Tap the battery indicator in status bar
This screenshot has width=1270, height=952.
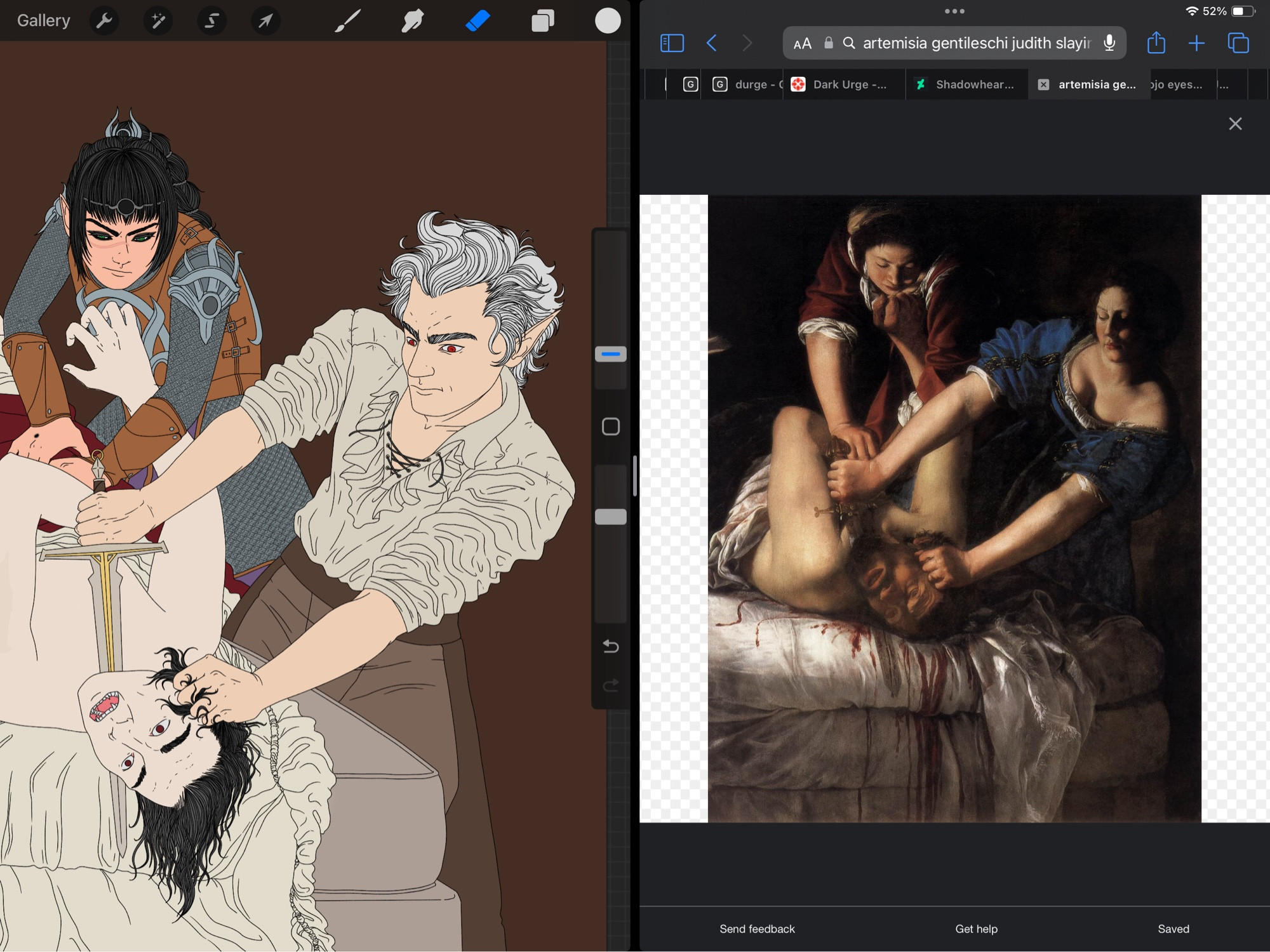click(1244, 11)
